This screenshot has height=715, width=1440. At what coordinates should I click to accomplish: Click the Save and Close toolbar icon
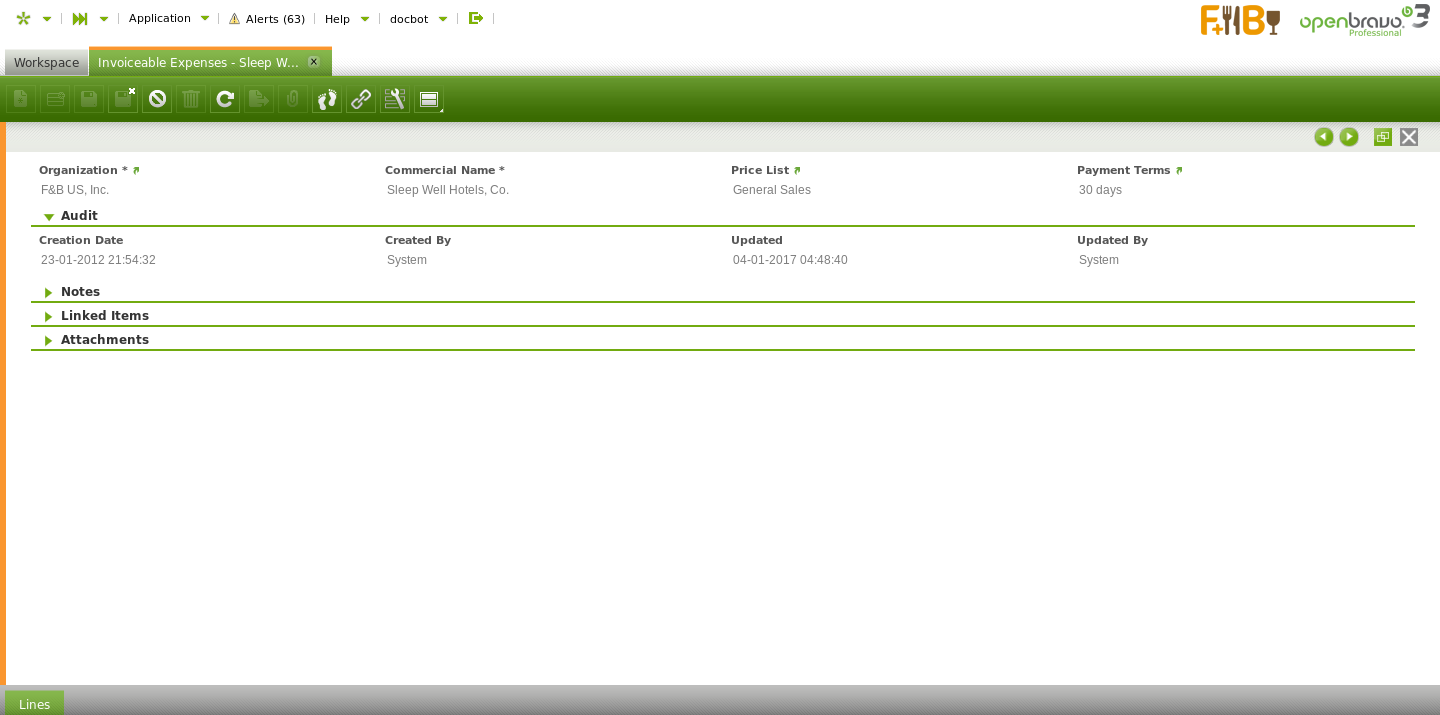point(123,99)
